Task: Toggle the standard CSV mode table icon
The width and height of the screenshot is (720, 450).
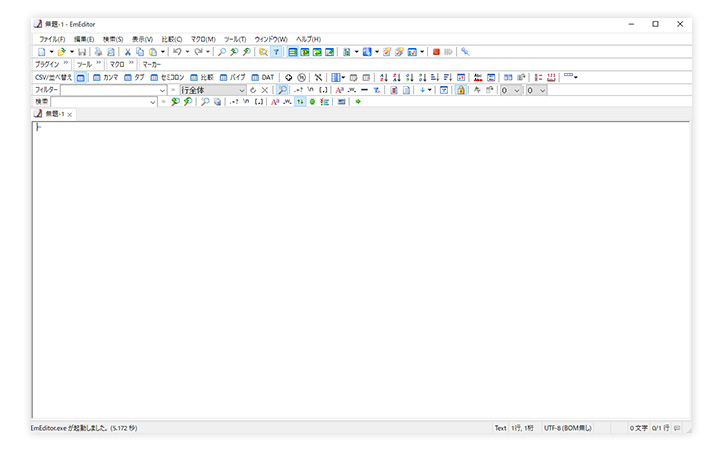Action: click(x=82, y=77)
